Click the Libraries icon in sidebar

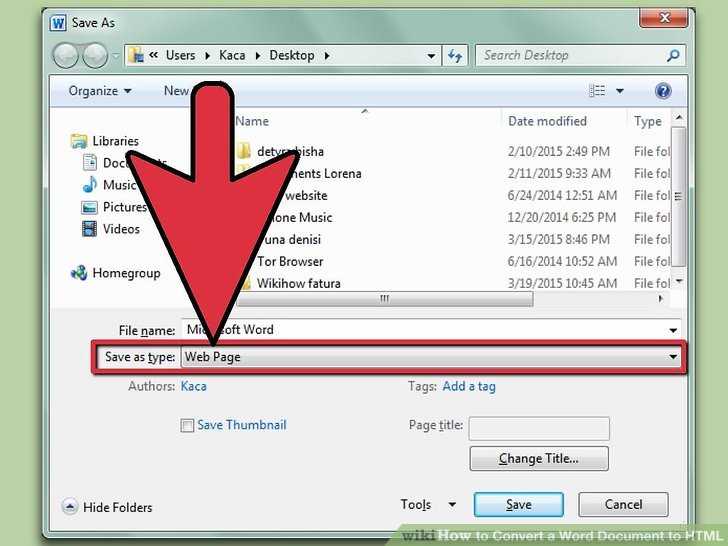79,141
